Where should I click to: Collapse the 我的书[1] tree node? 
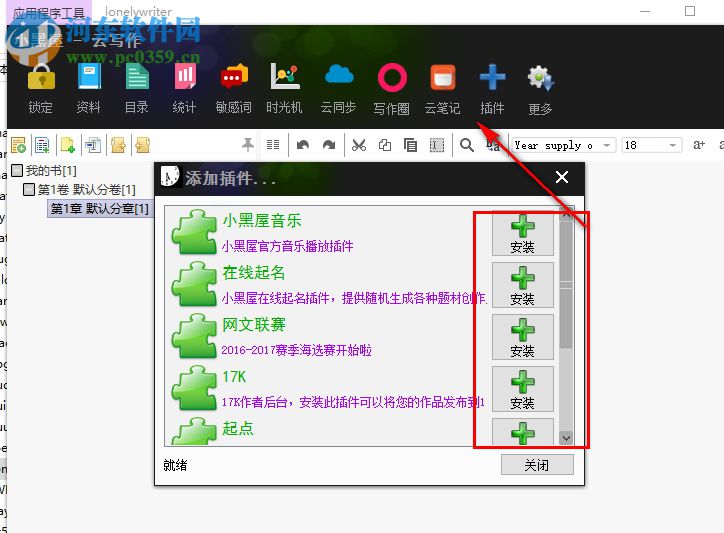click(x=17, y=170)
